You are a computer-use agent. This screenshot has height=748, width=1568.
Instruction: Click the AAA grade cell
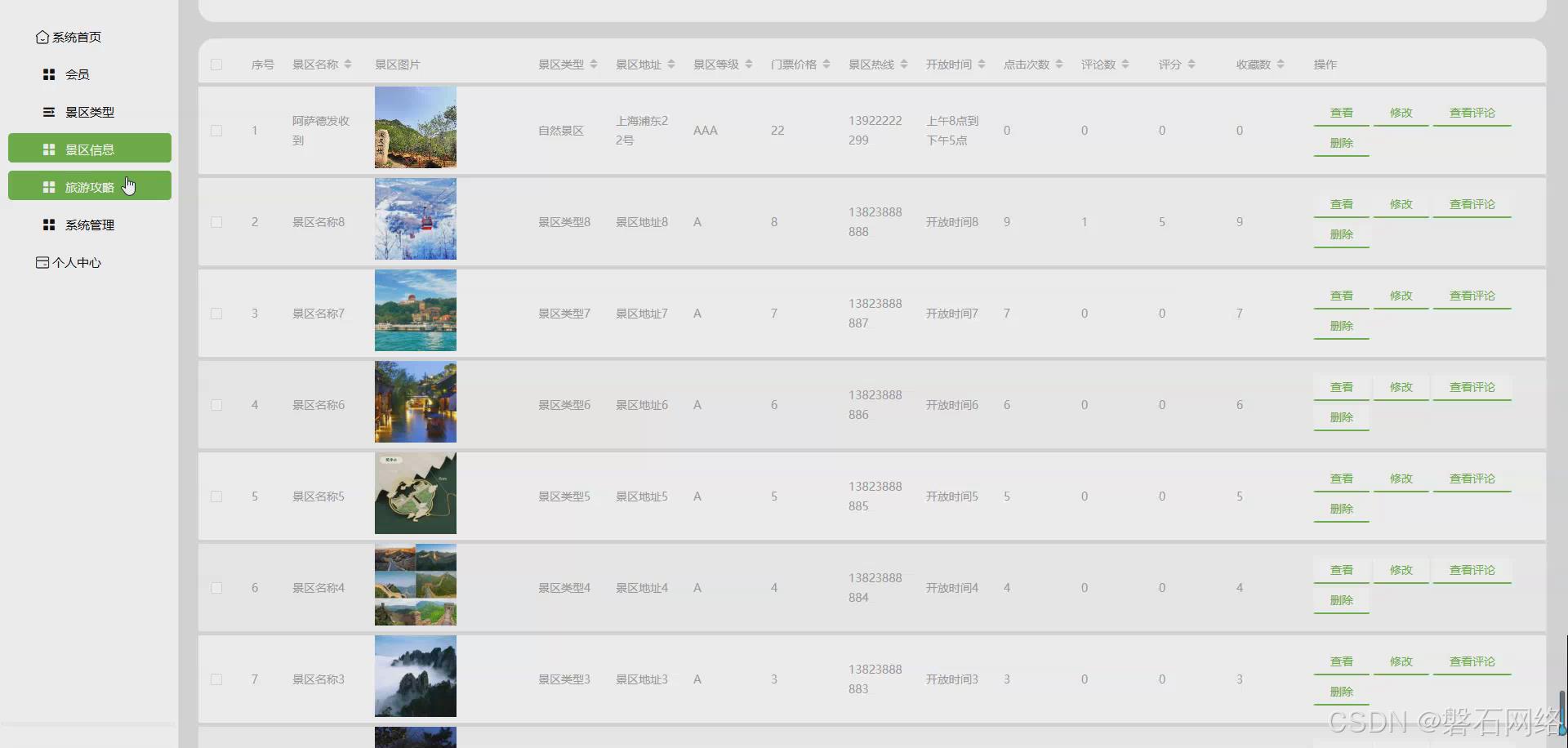(x=706, y=131)
